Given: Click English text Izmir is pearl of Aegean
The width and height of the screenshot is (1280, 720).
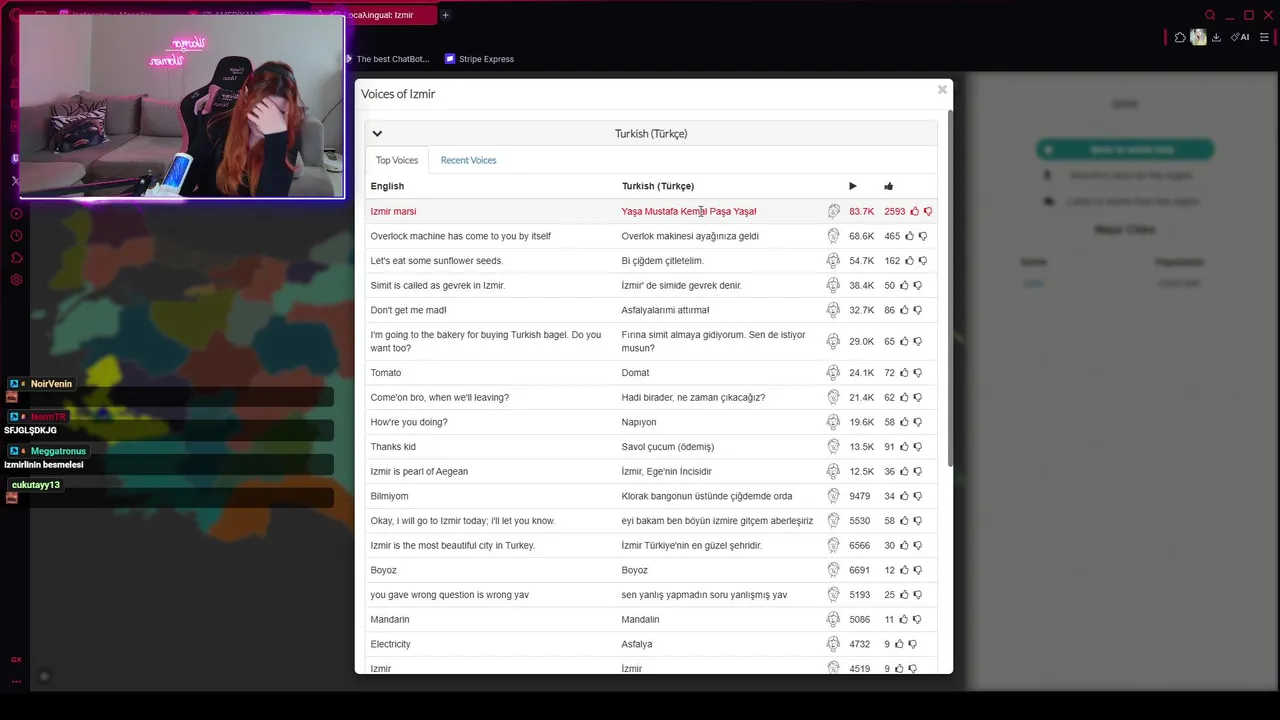Looking at the screenshot, I should (x=419, y=471).
